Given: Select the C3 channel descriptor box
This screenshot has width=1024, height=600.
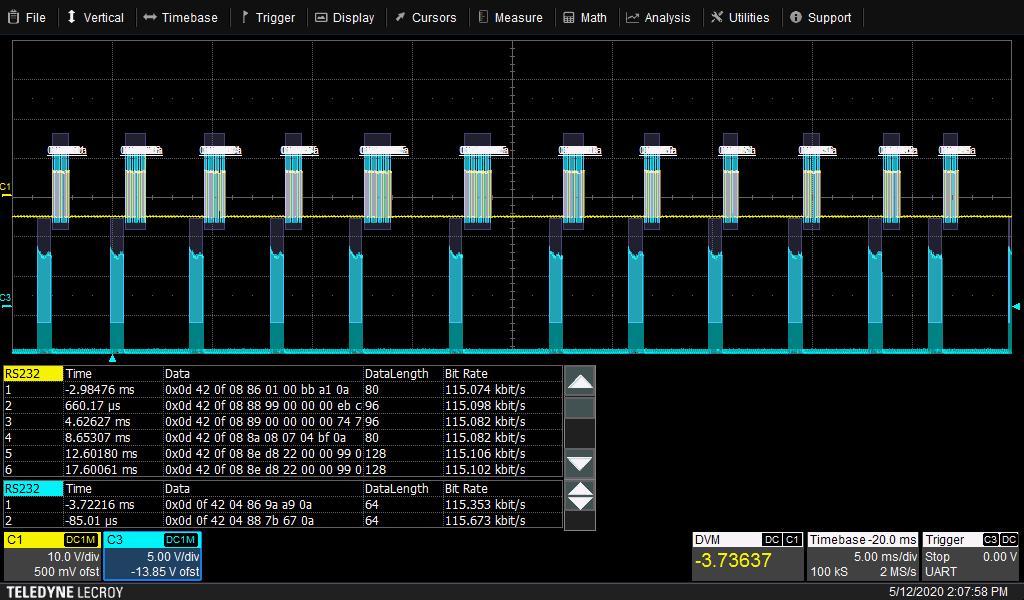Looking at the screenshot, I should coord(152,556).
